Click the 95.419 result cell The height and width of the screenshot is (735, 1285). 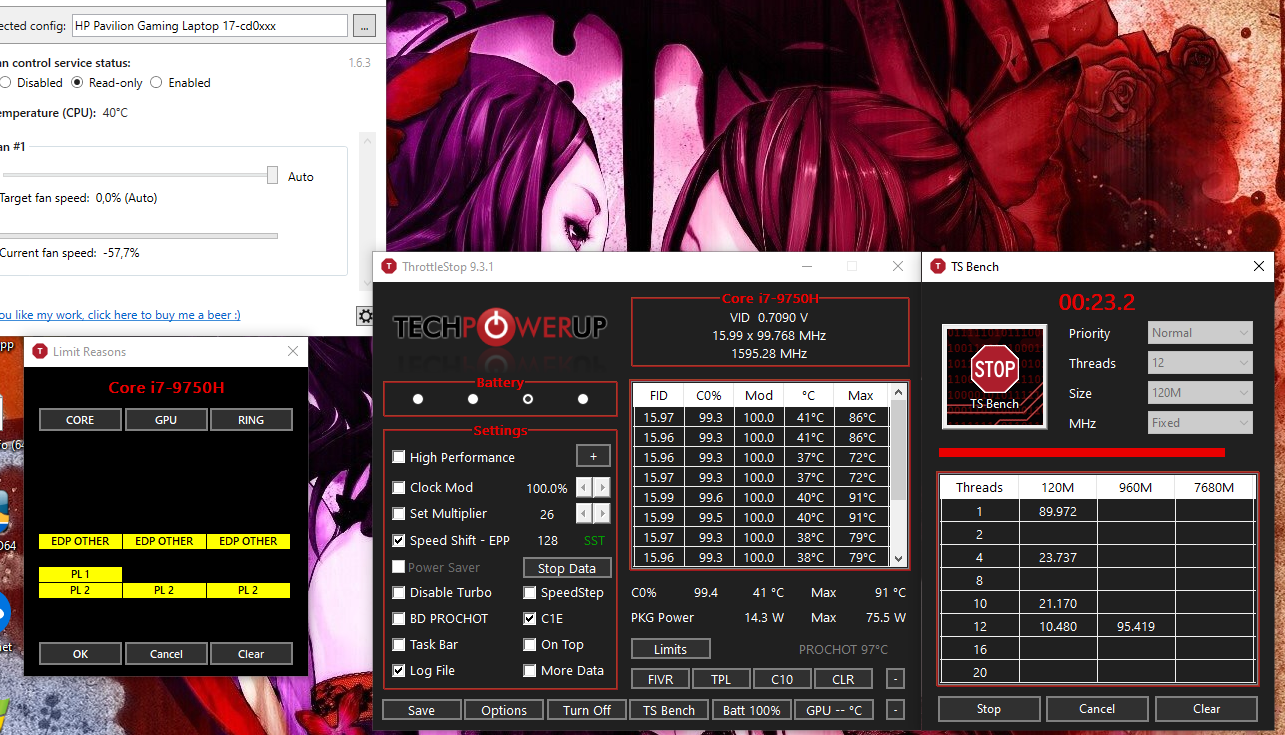(1136, 627)
